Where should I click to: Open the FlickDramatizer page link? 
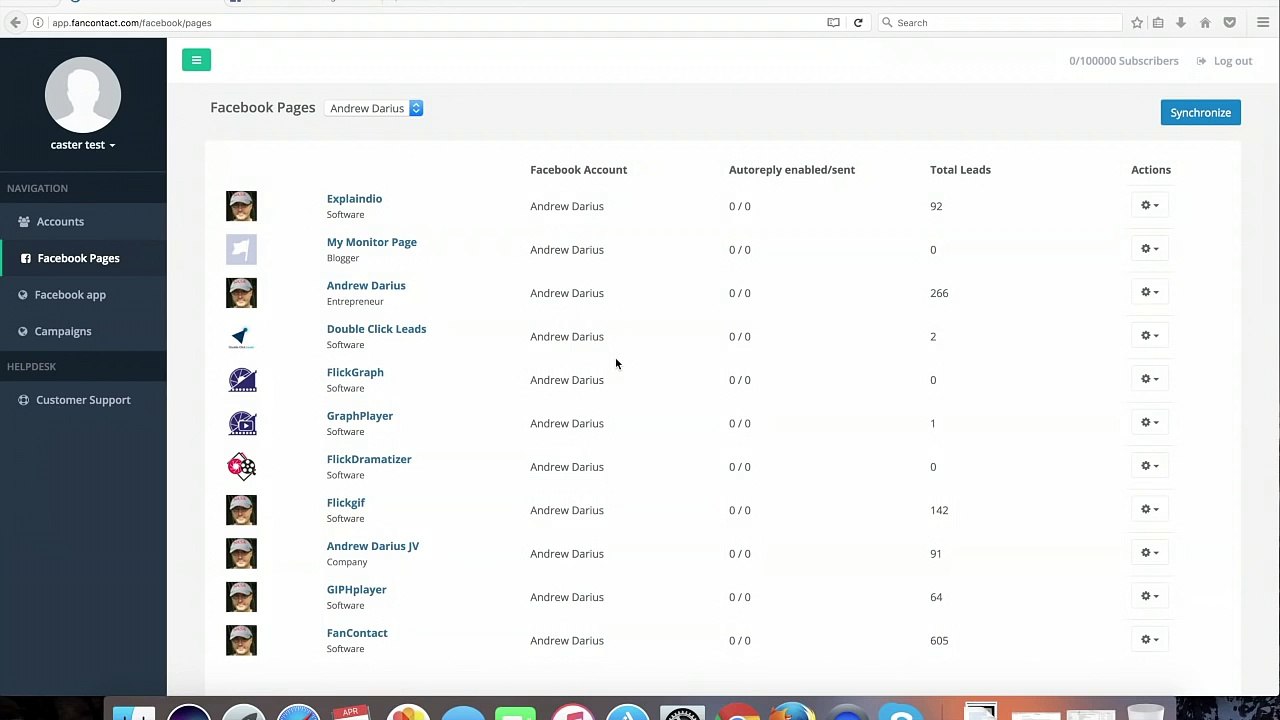tap(369, 459)
